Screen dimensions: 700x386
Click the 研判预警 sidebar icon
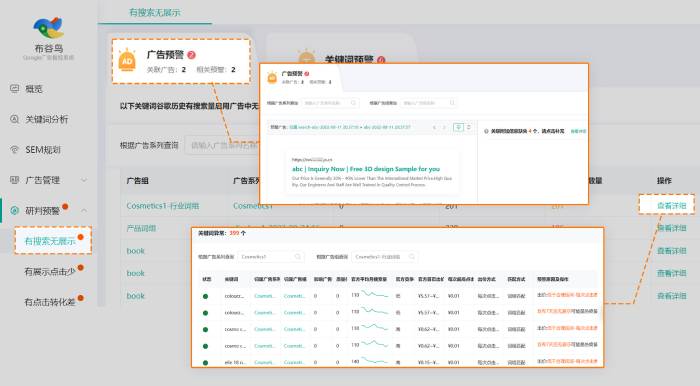click(15, 210)
